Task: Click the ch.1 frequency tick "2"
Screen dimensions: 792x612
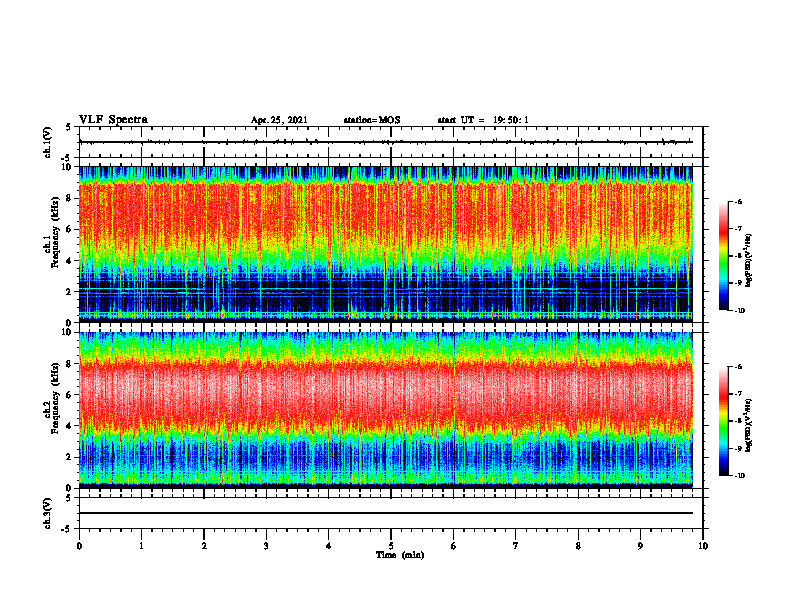Action: 69,291
